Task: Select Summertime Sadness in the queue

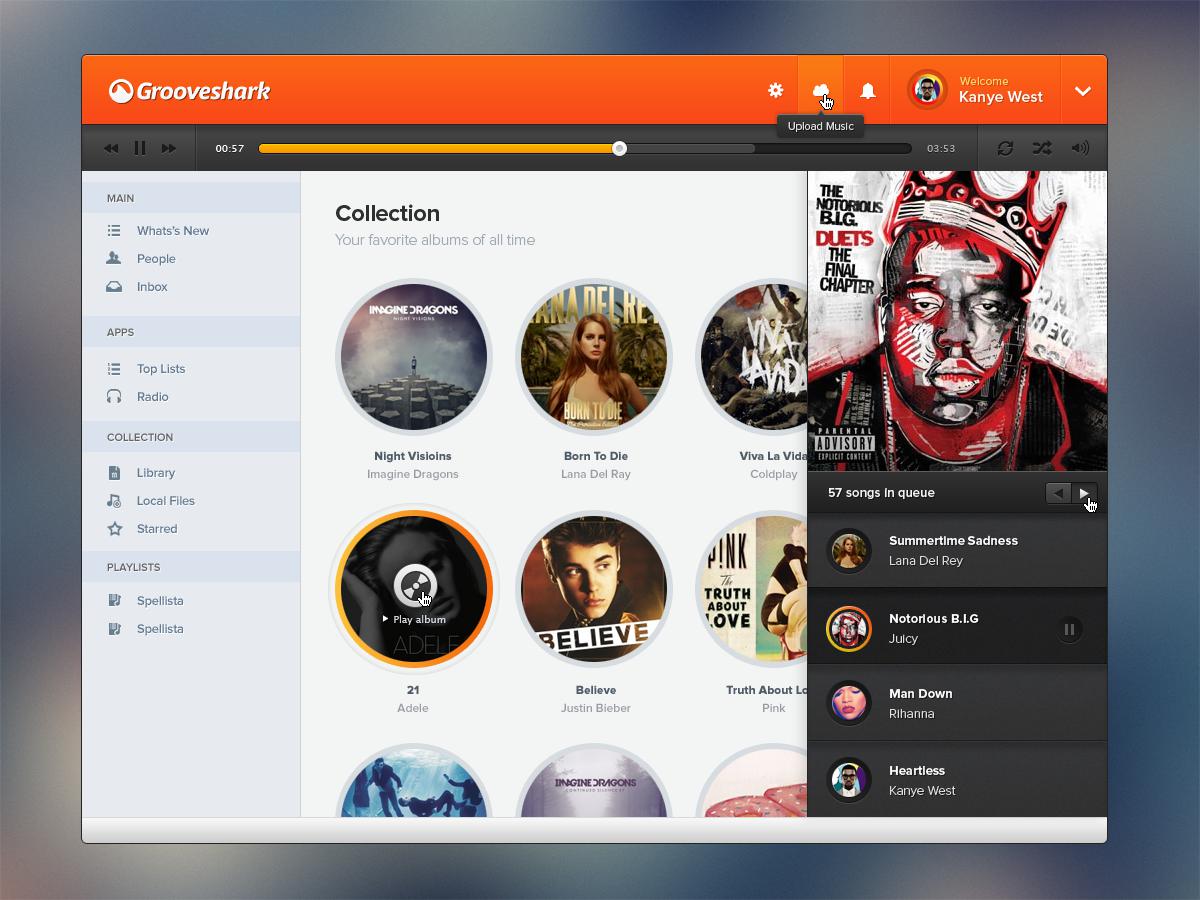Action: tap(952, 550)
